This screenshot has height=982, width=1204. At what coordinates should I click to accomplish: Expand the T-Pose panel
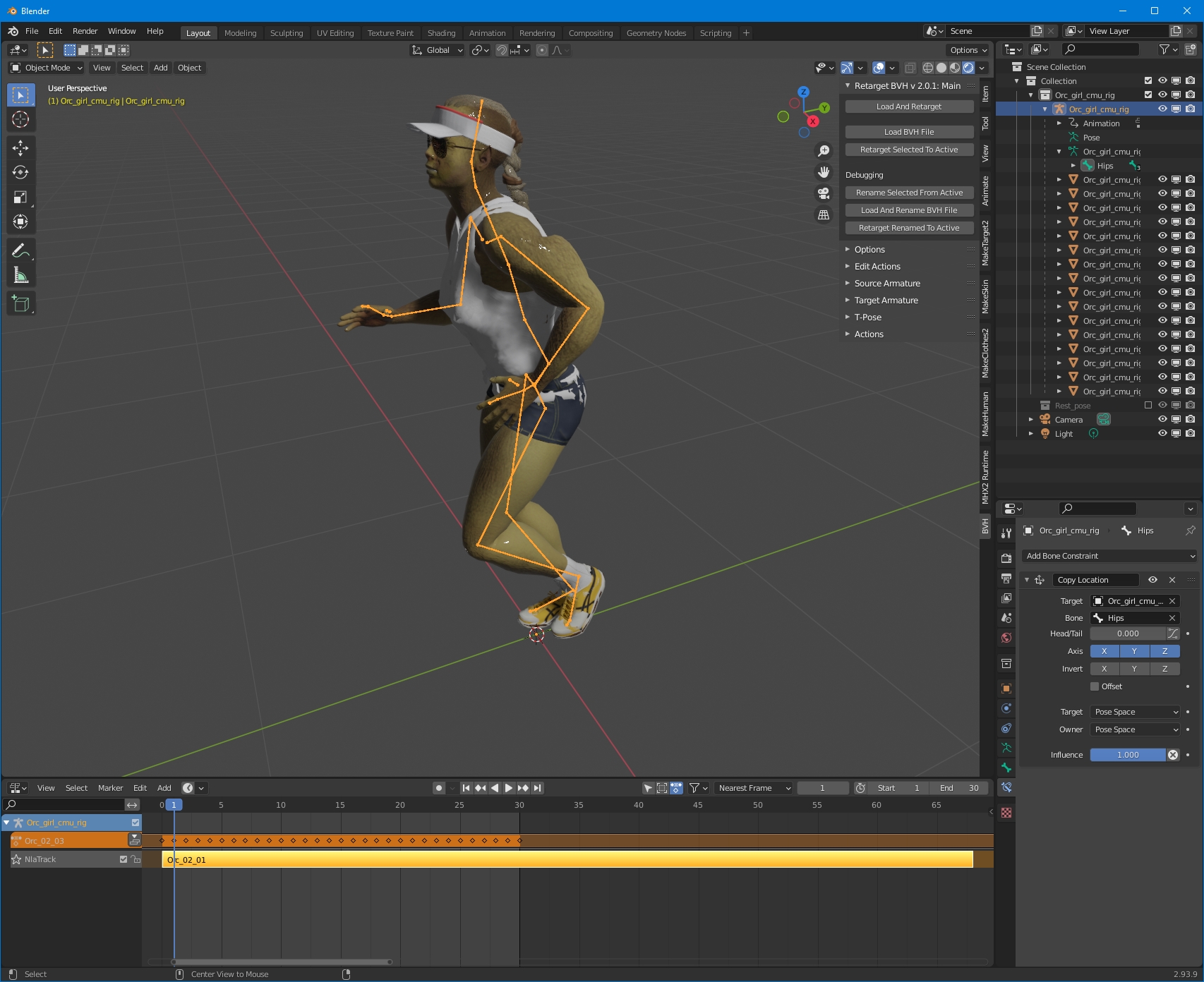point(867,317)
